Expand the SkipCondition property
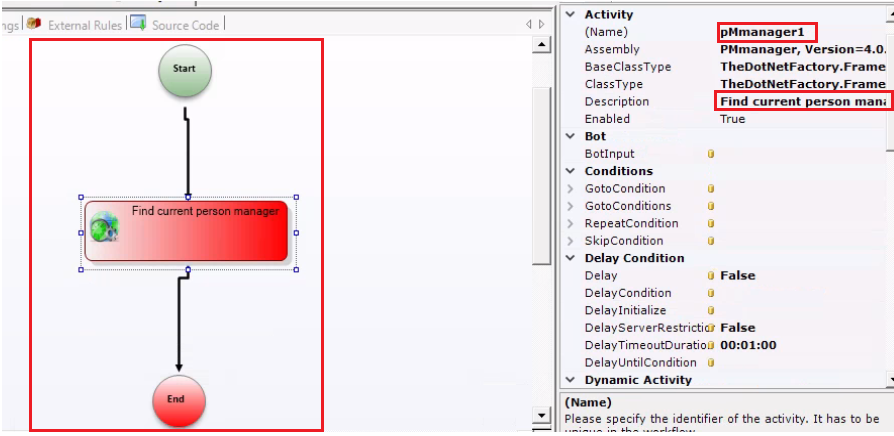 (x=570, y=241)
